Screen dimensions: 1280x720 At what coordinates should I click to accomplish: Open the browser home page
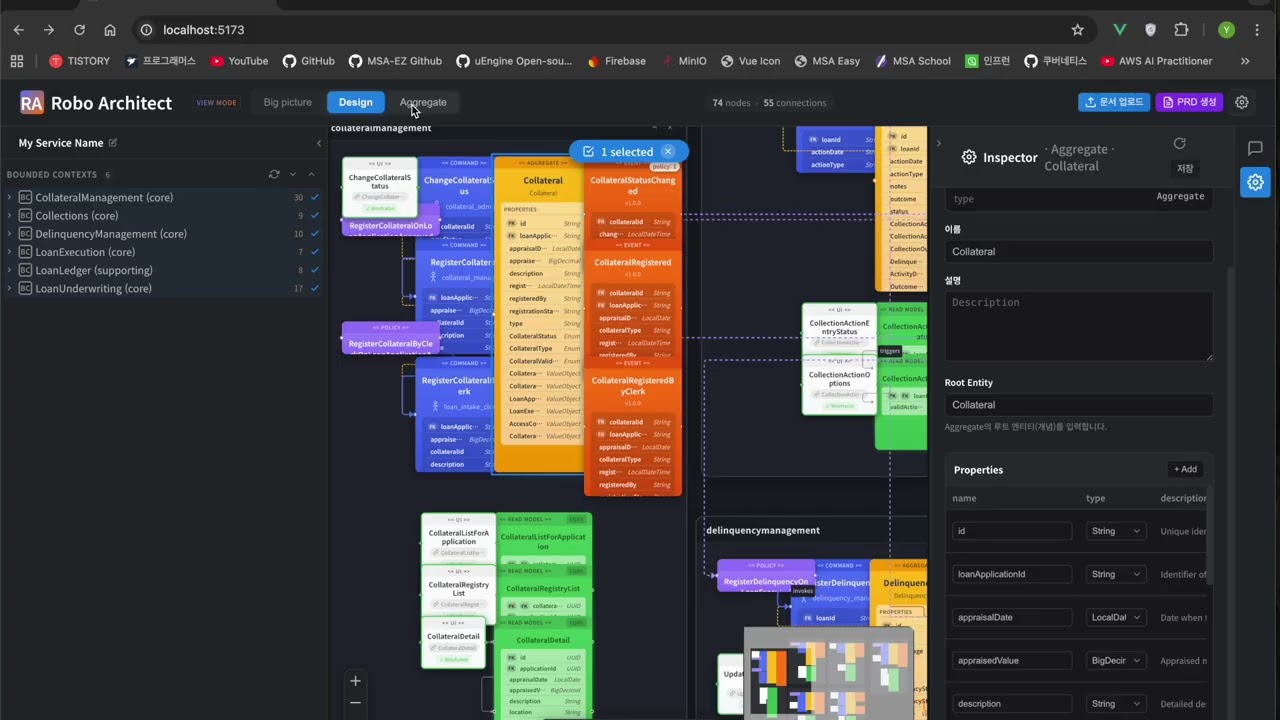point(110,30)
